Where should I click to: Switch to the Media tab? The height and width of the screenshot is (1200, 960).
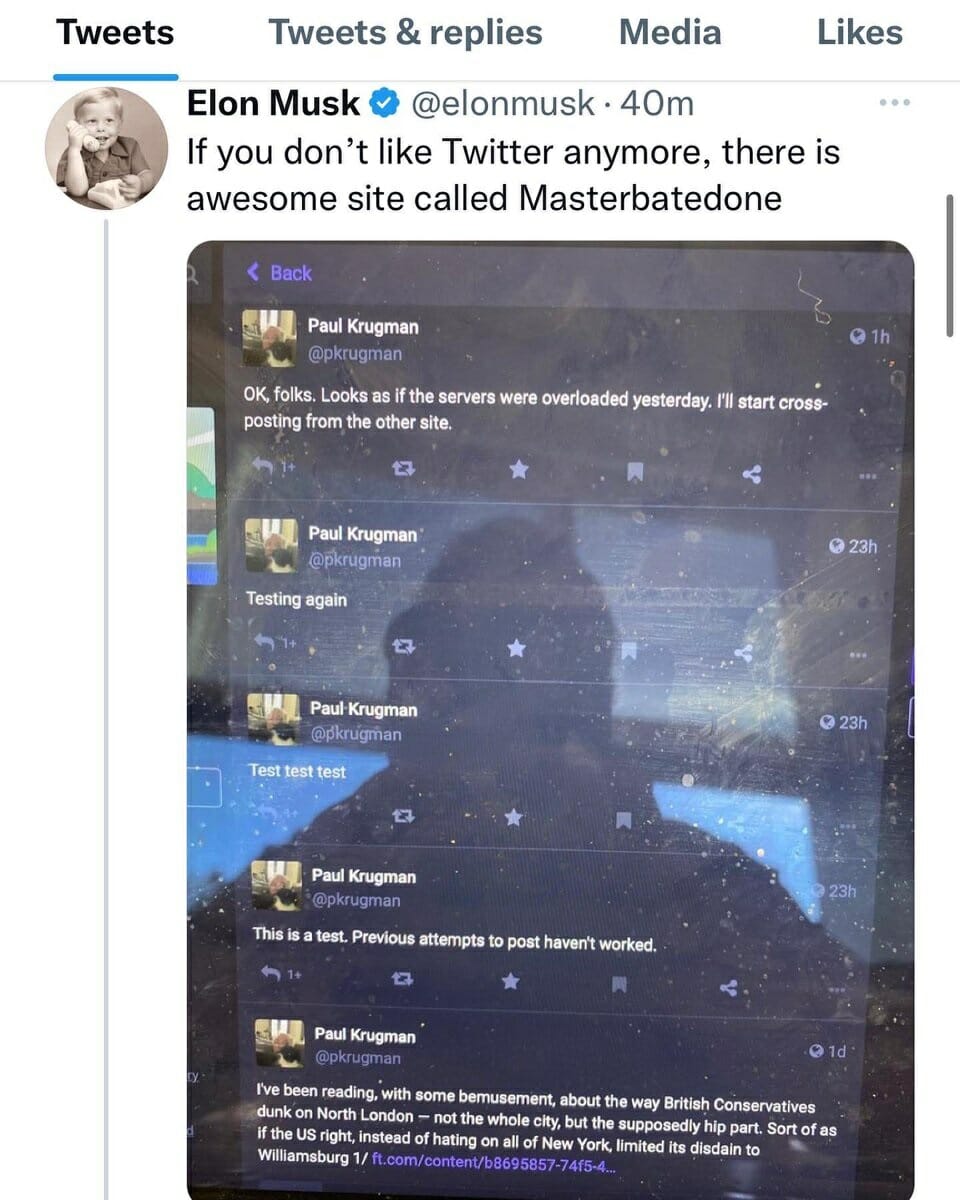coord(669,33)
